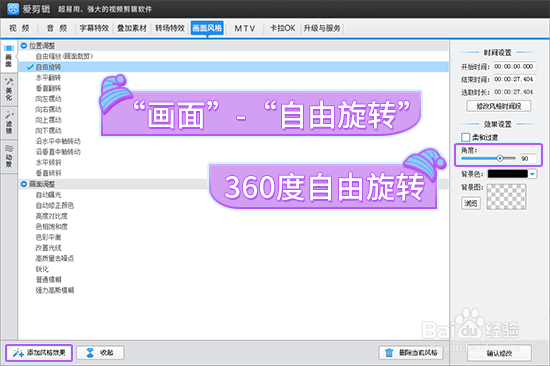Collapse the 位置调整 group
This screenshot has height=366, width=550.
(24, 46)
